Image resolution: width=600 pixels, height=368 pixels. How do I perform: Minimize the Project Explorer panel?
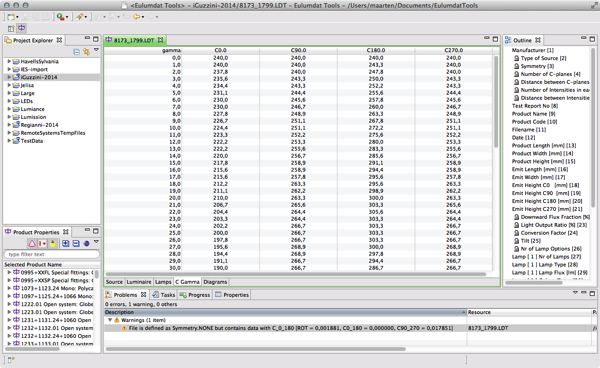coord(87,38)
